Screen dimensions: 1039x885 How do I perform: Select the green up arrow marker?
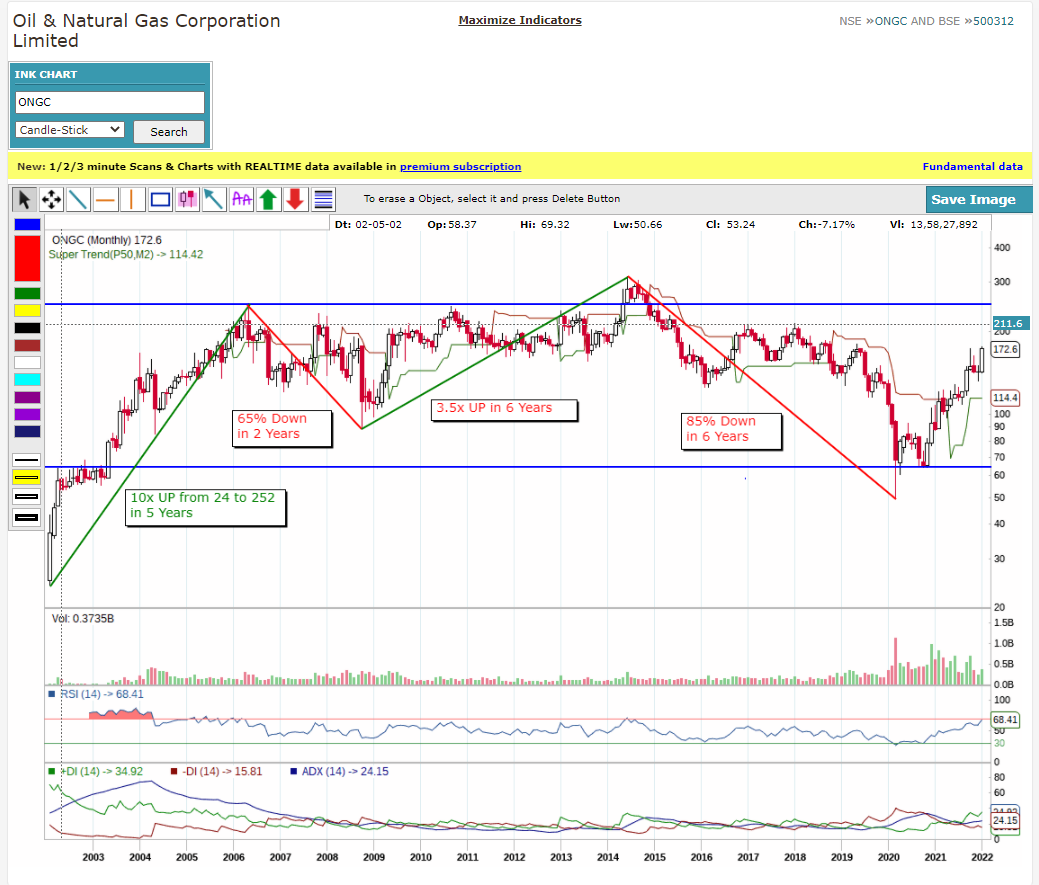269,199
